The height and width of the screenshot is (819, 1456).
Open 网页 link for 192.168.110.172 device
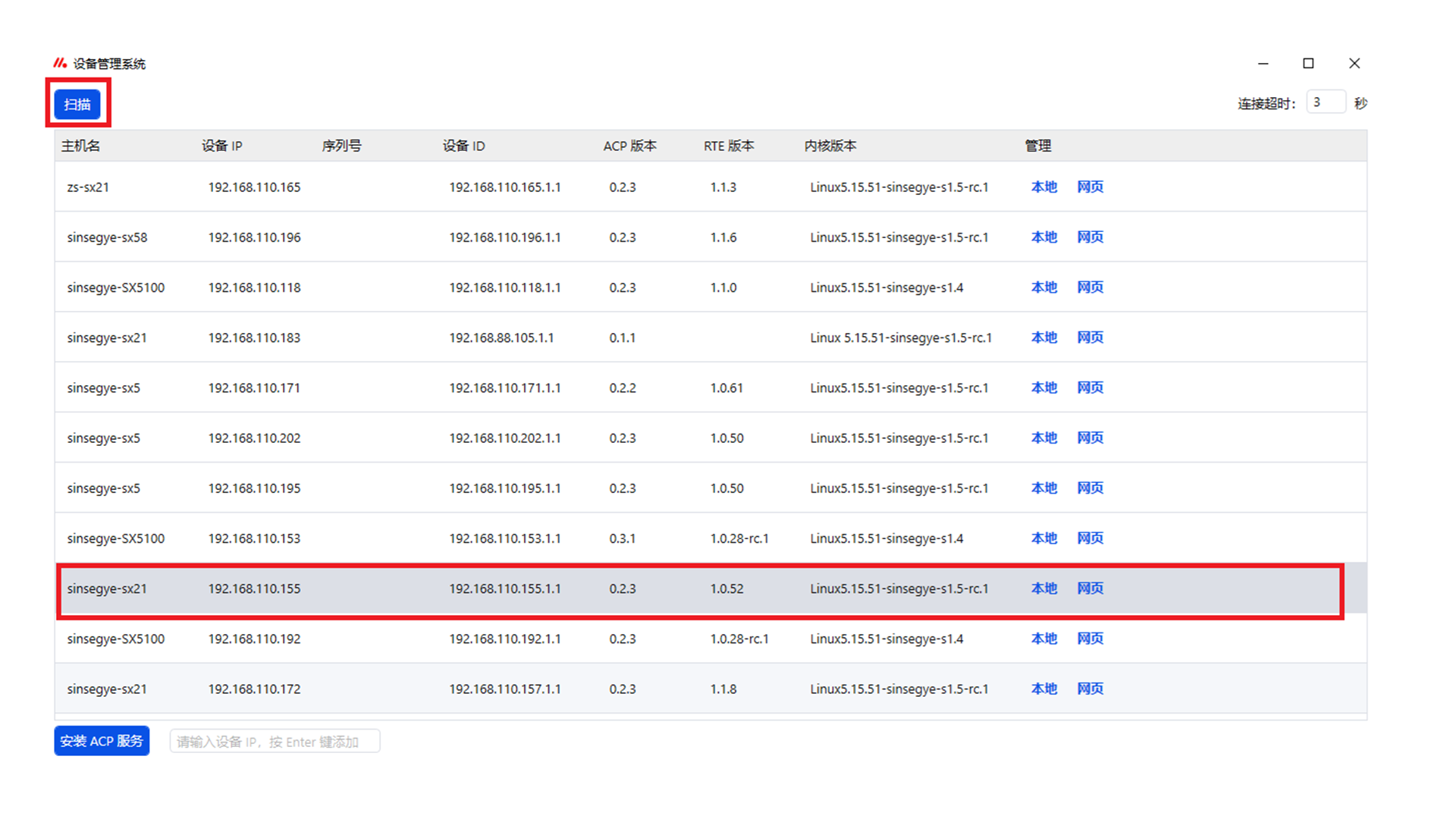pos(1090,689)
